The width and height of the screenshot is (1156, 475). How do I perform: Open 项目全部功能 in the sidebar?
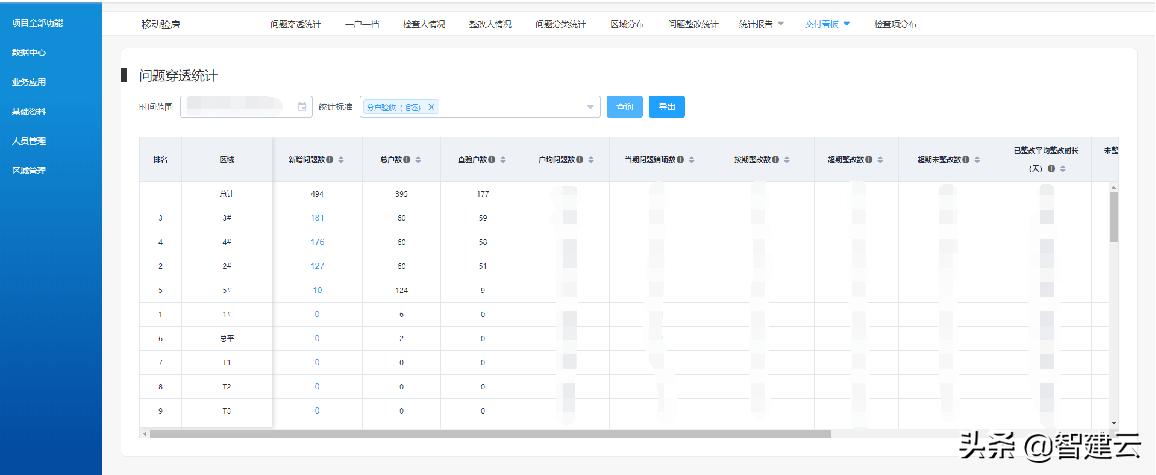pos(38,24)
